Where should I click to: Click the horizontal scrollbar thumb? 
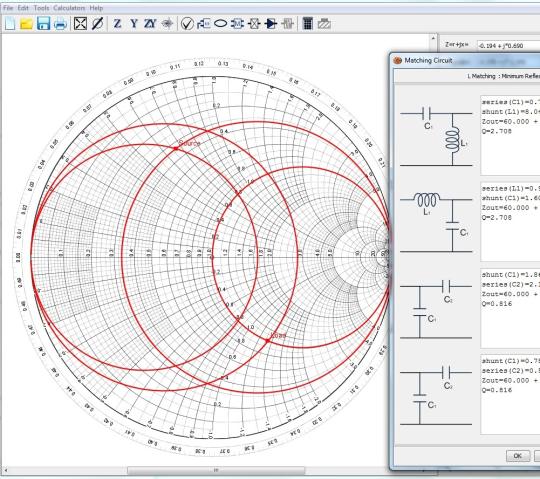[216, 470]
